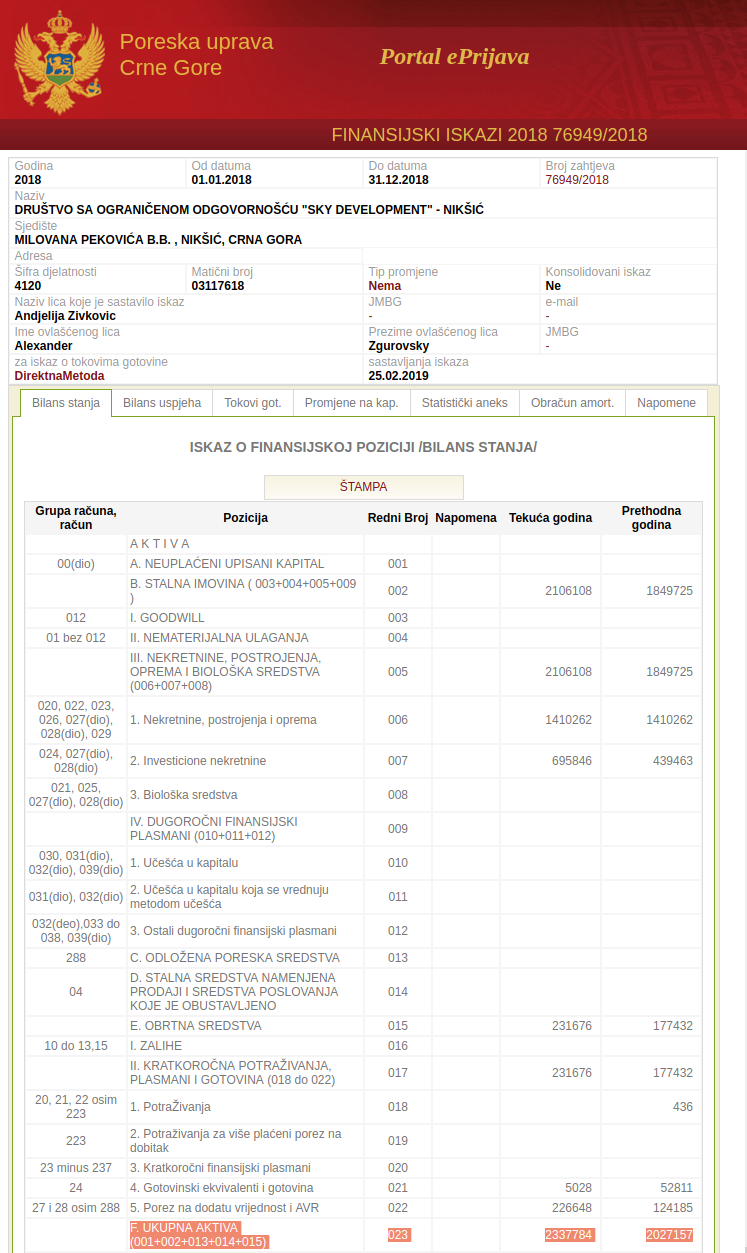
Task: Click the Nema value under Tip promjene
Action: tap(385, 286)
